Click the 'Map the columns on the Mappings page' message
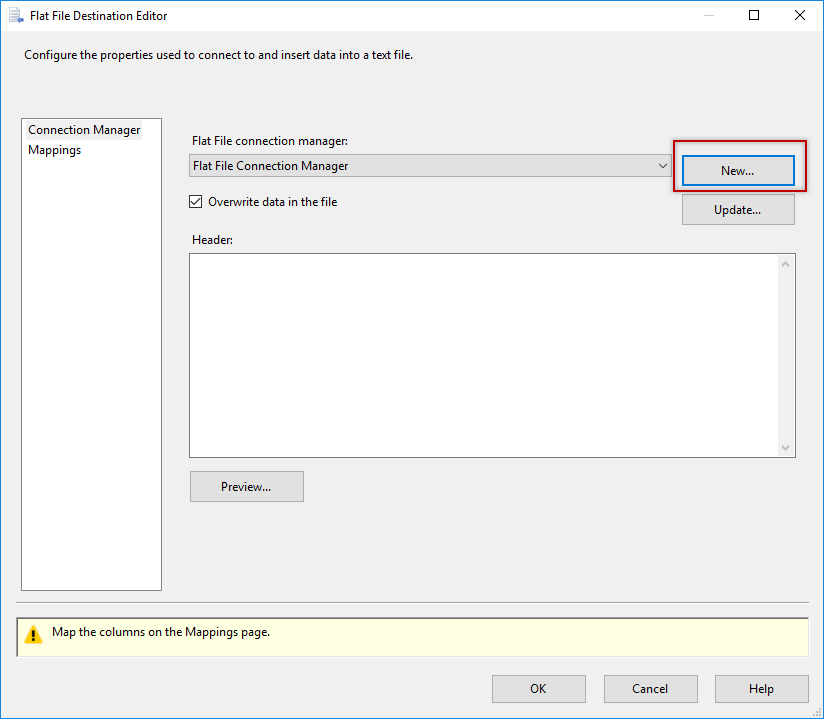This screenshot has width=824, height=719. pos(161,632)
